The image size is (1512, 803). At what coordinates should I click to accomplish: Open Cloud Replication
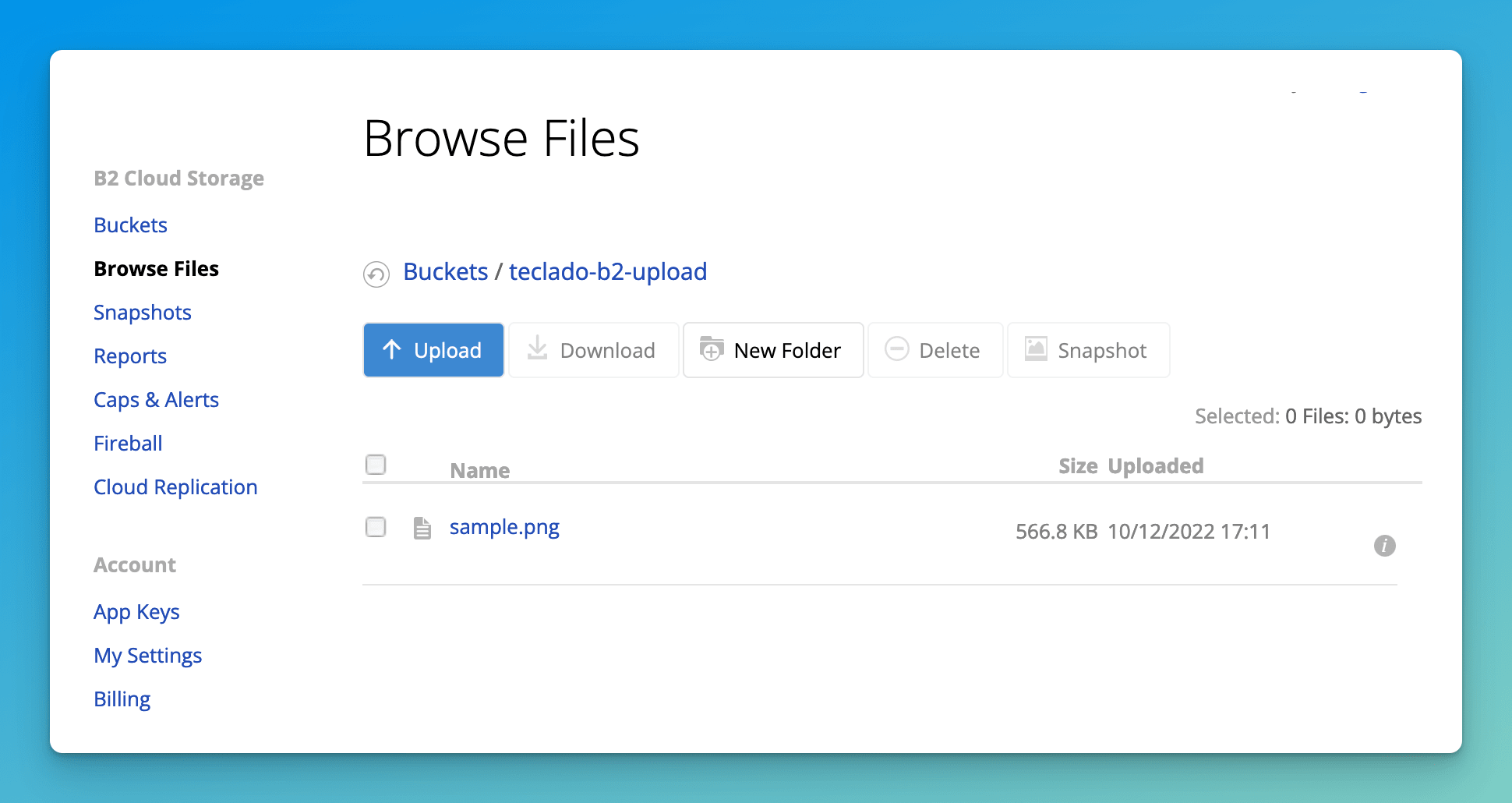[175, 487]
